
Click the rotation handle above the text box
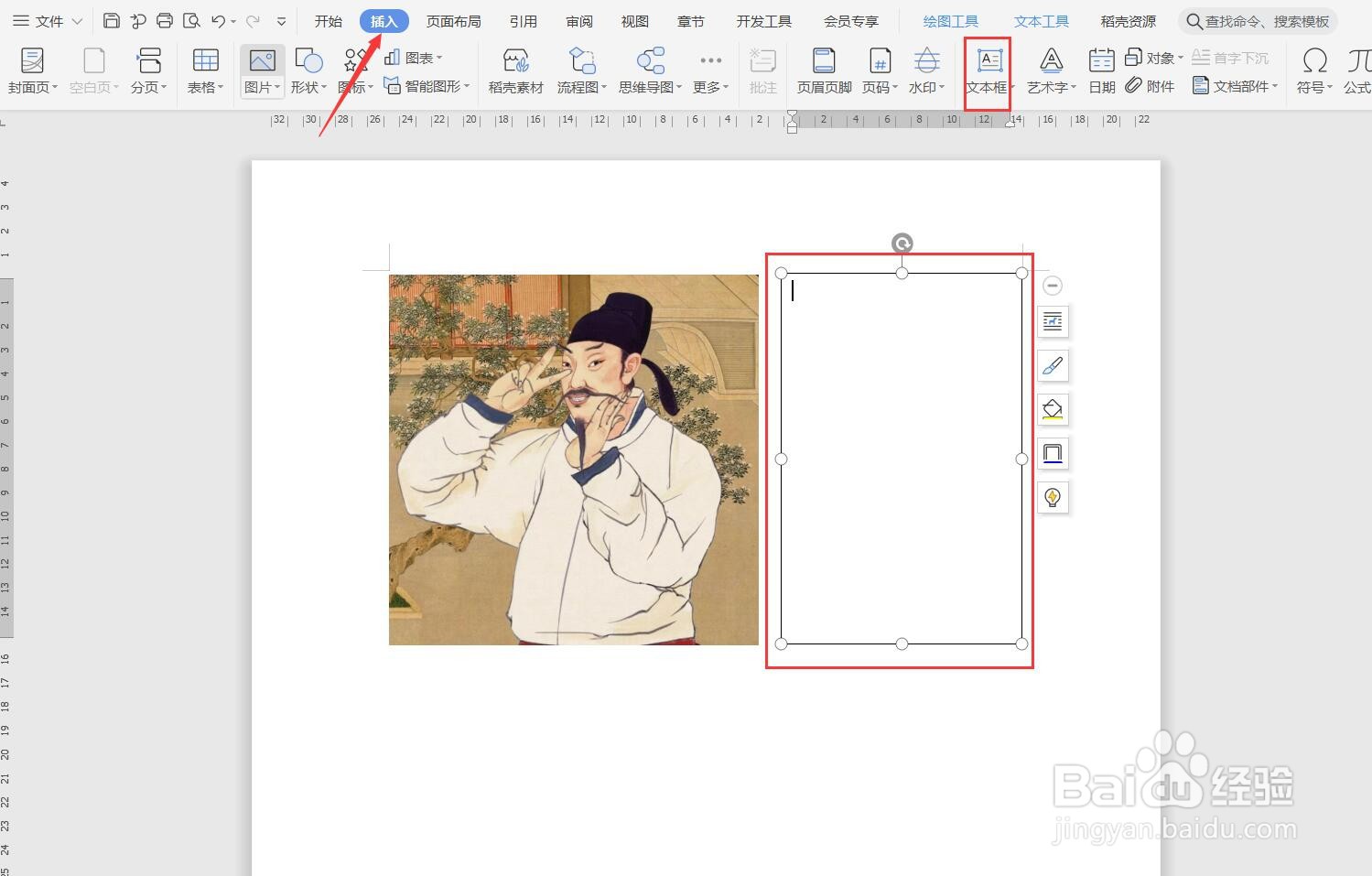[x=902, y=243]
